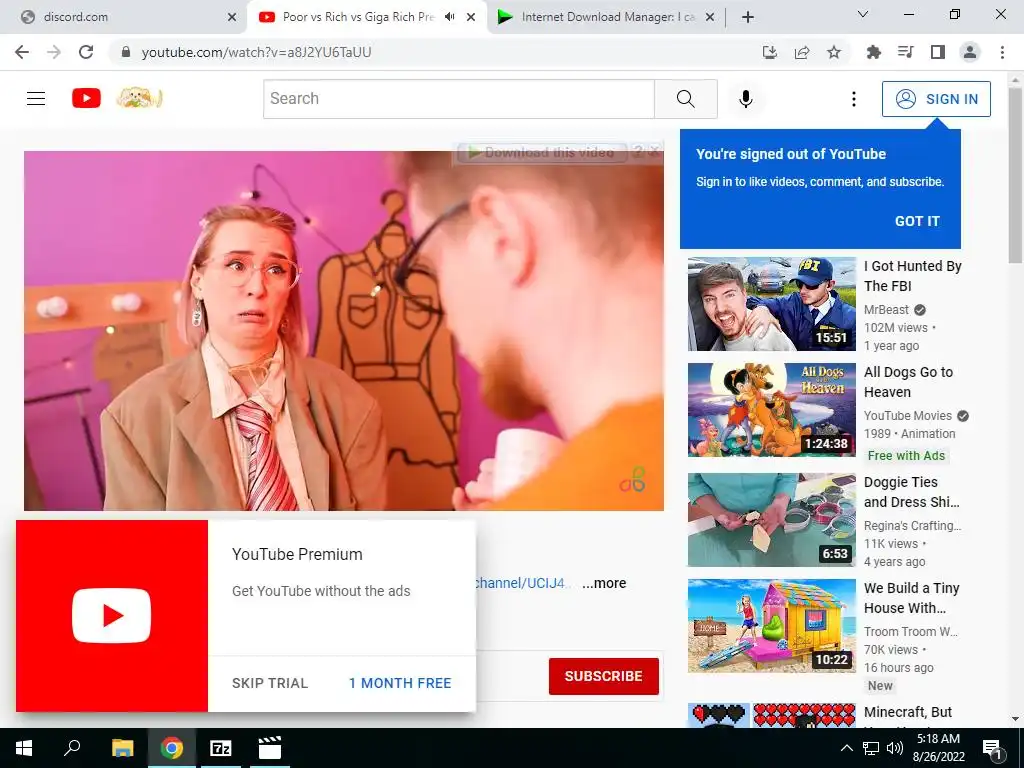Open We Build a Tiny House thumbnail

(771, 626)
